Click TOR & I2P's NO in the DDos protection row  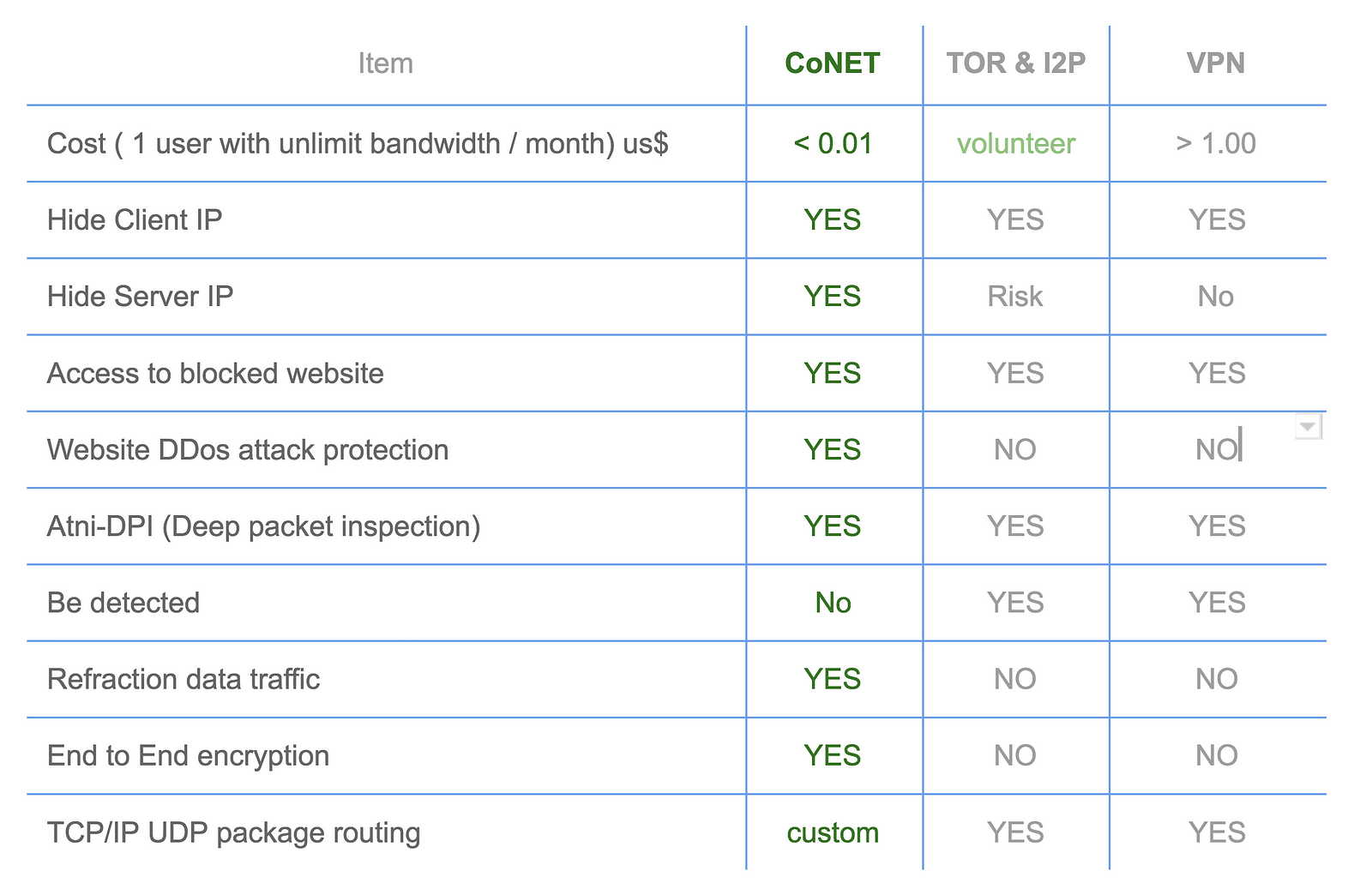coord(1015,450)
